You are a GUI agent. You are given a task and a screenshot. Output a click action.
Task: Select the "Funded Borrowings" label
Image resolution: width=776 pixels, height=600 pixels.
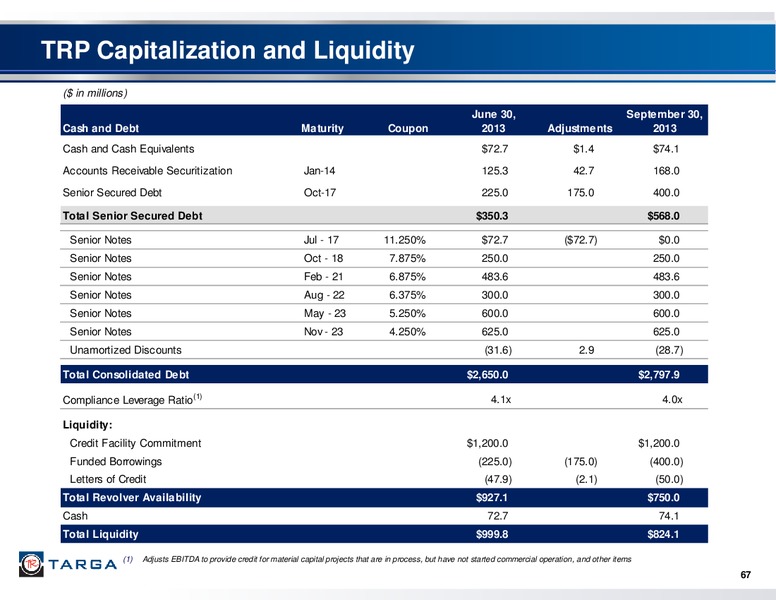click(x=115, y=461)
